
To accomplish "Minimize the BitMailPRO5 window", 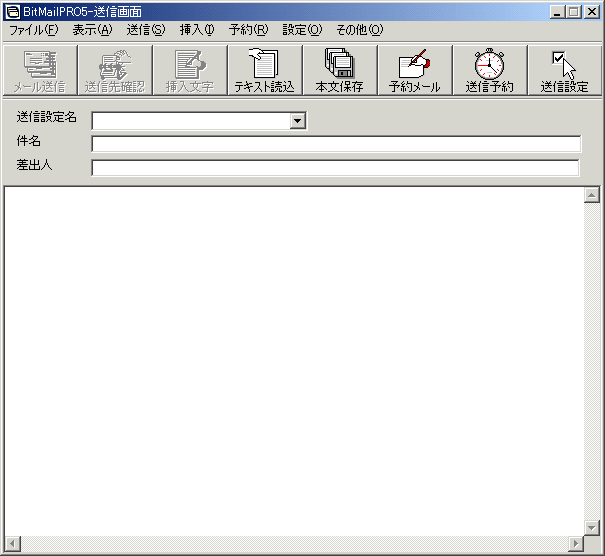I will click(x=557, y=12).
